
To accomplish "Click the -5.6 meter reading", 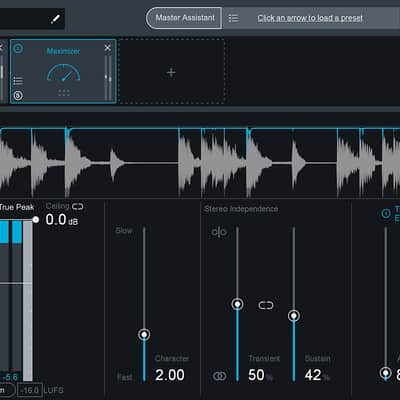I will 10,377.
